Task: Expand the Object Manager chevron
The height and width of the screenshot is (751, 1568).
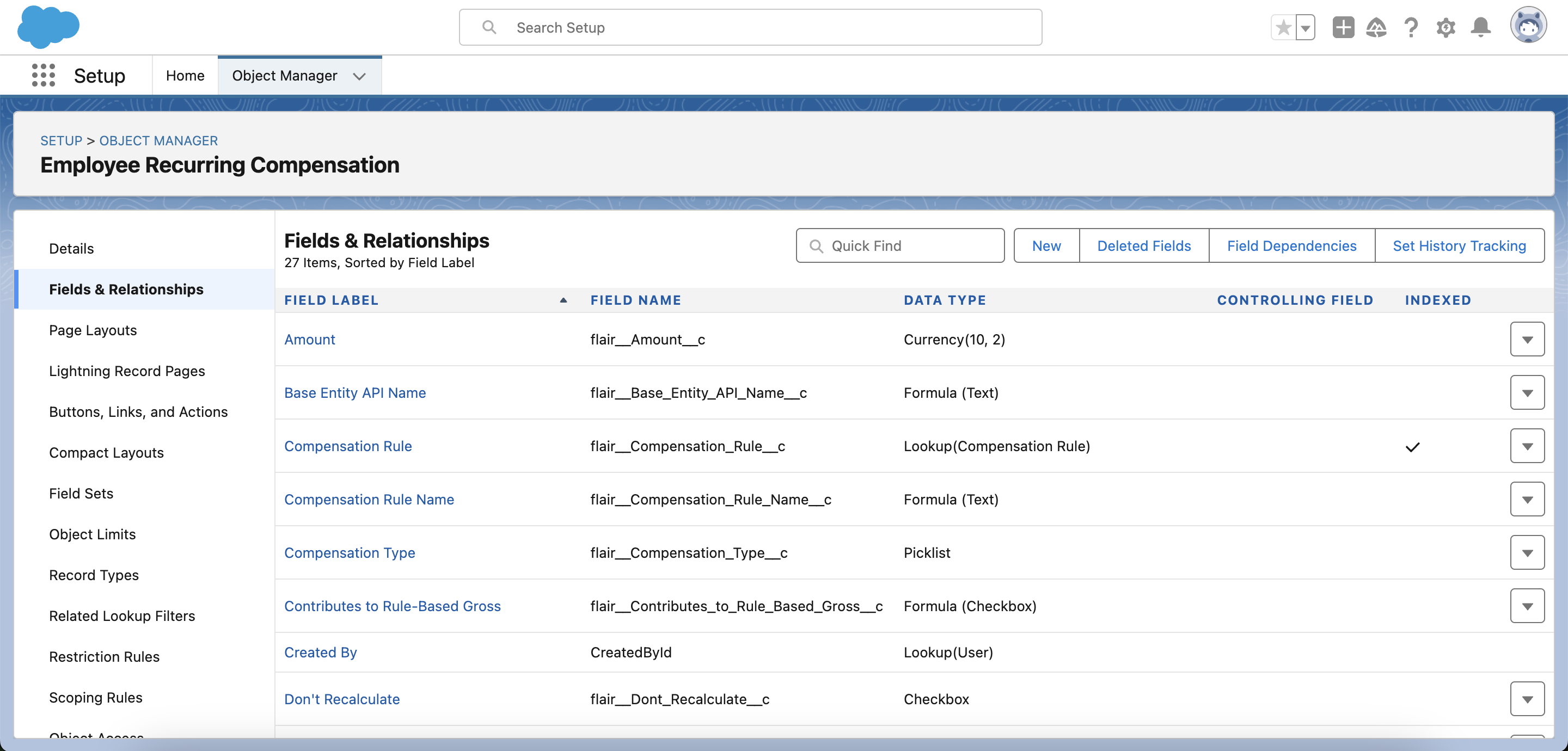Action: [360, 77]
